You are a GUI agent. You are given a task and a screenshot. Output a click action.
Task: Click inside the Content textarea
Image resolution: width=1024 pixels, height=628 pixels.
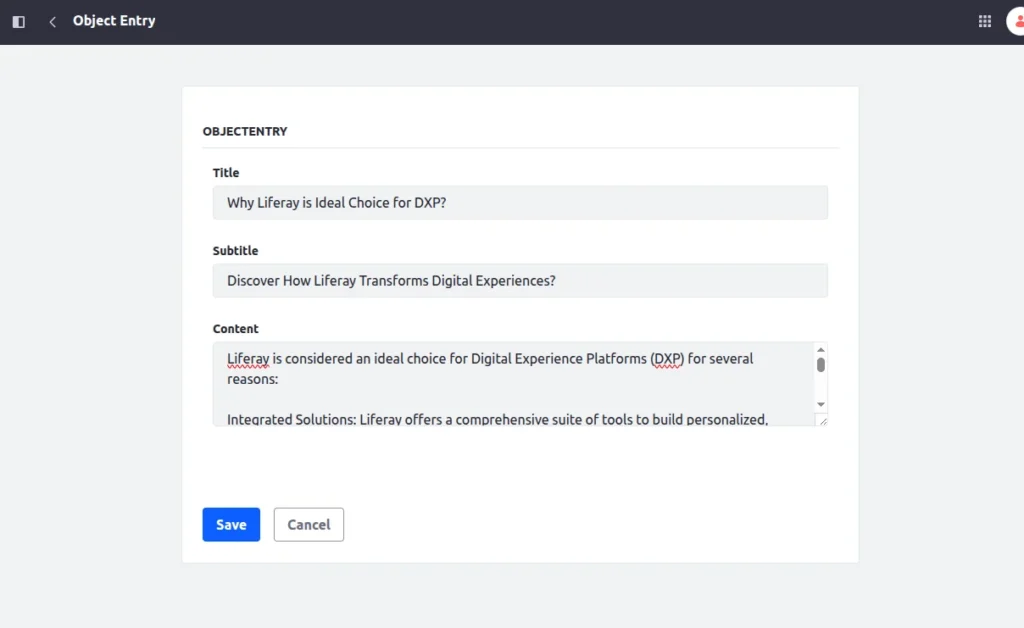[x=510, y=390]
